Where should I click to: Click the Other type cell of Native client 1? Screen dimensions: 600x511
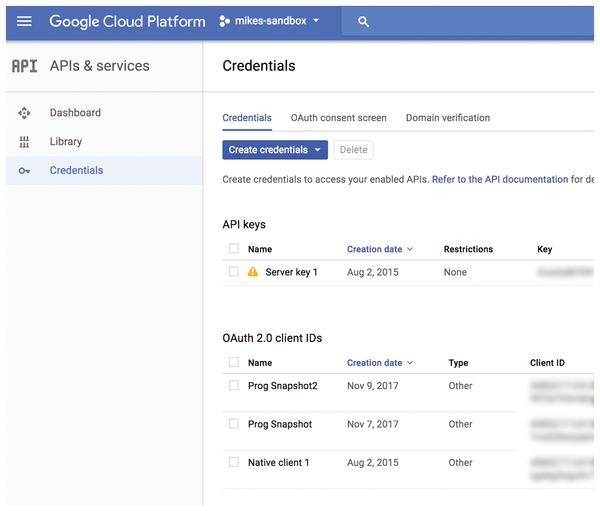460,462
